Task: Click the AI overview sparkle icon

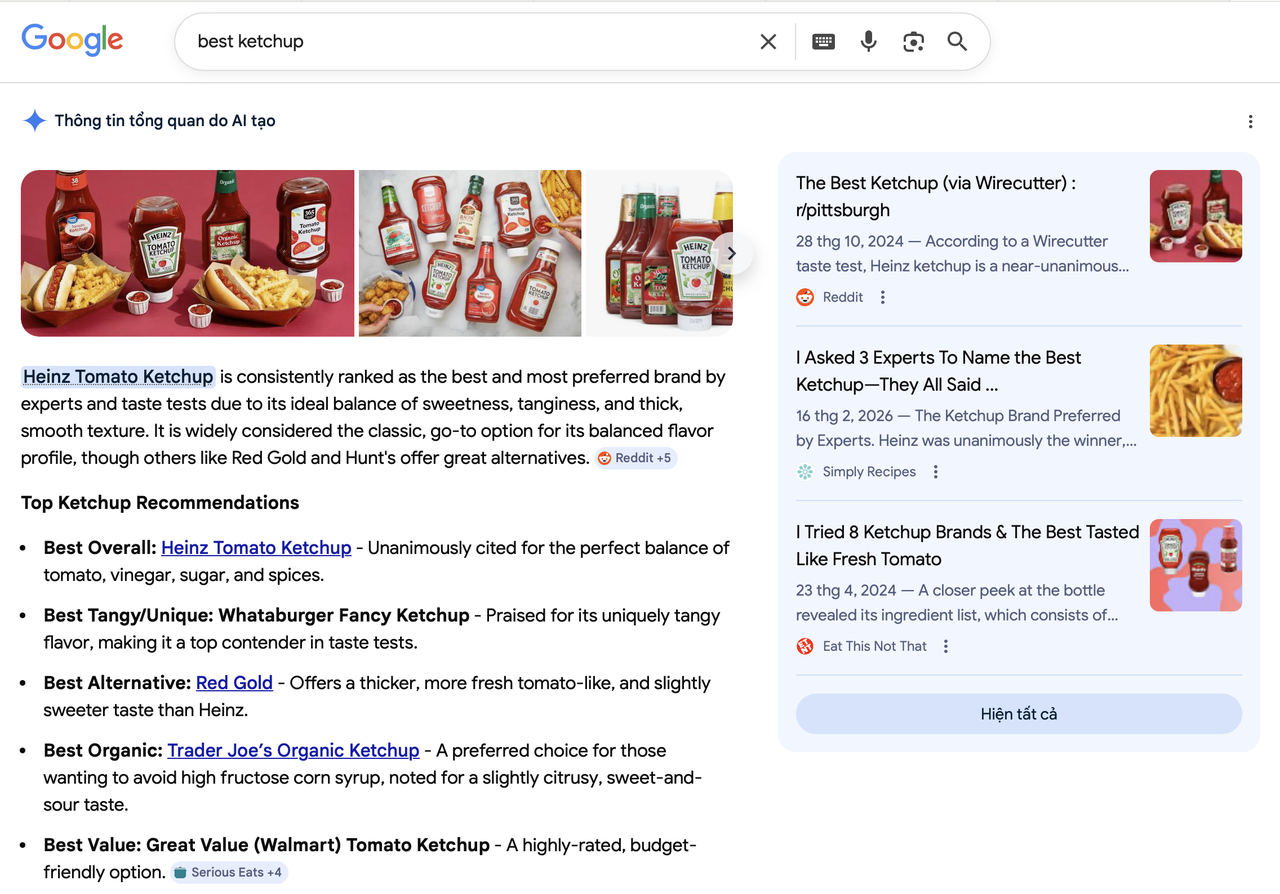Action: (35, 121)
